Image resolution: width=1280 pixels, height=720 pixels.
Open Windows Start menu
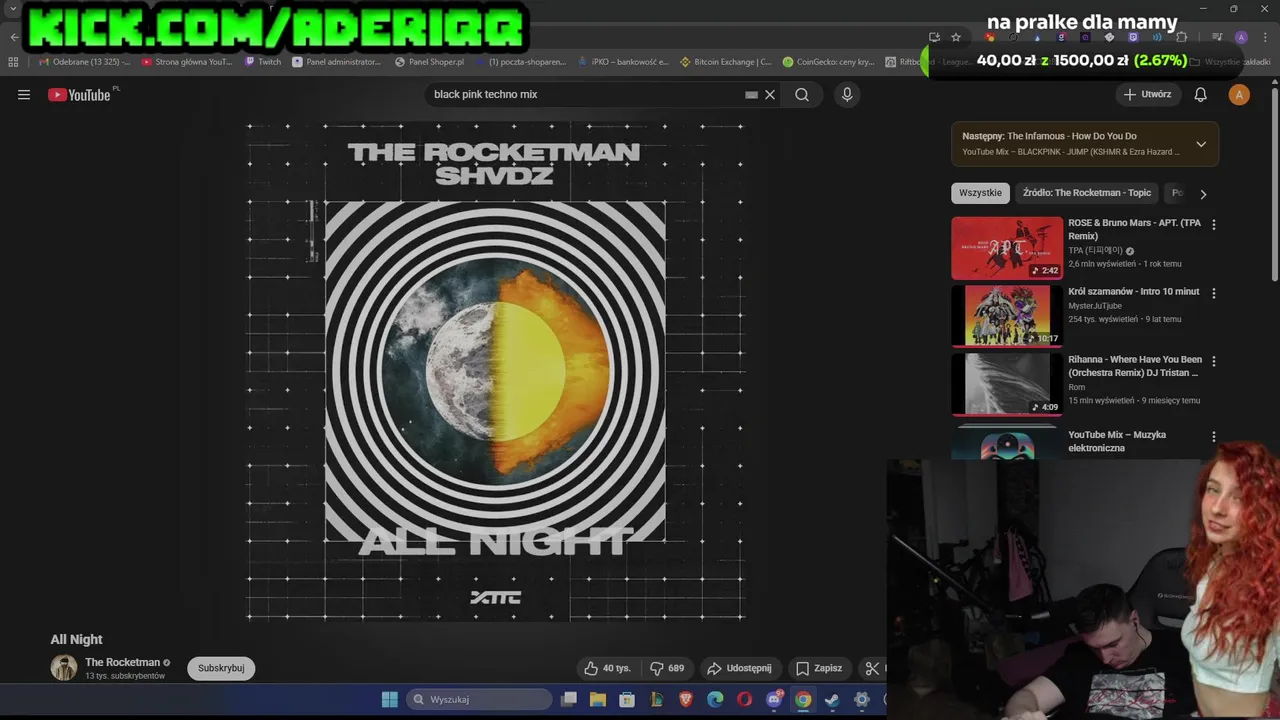389,700
